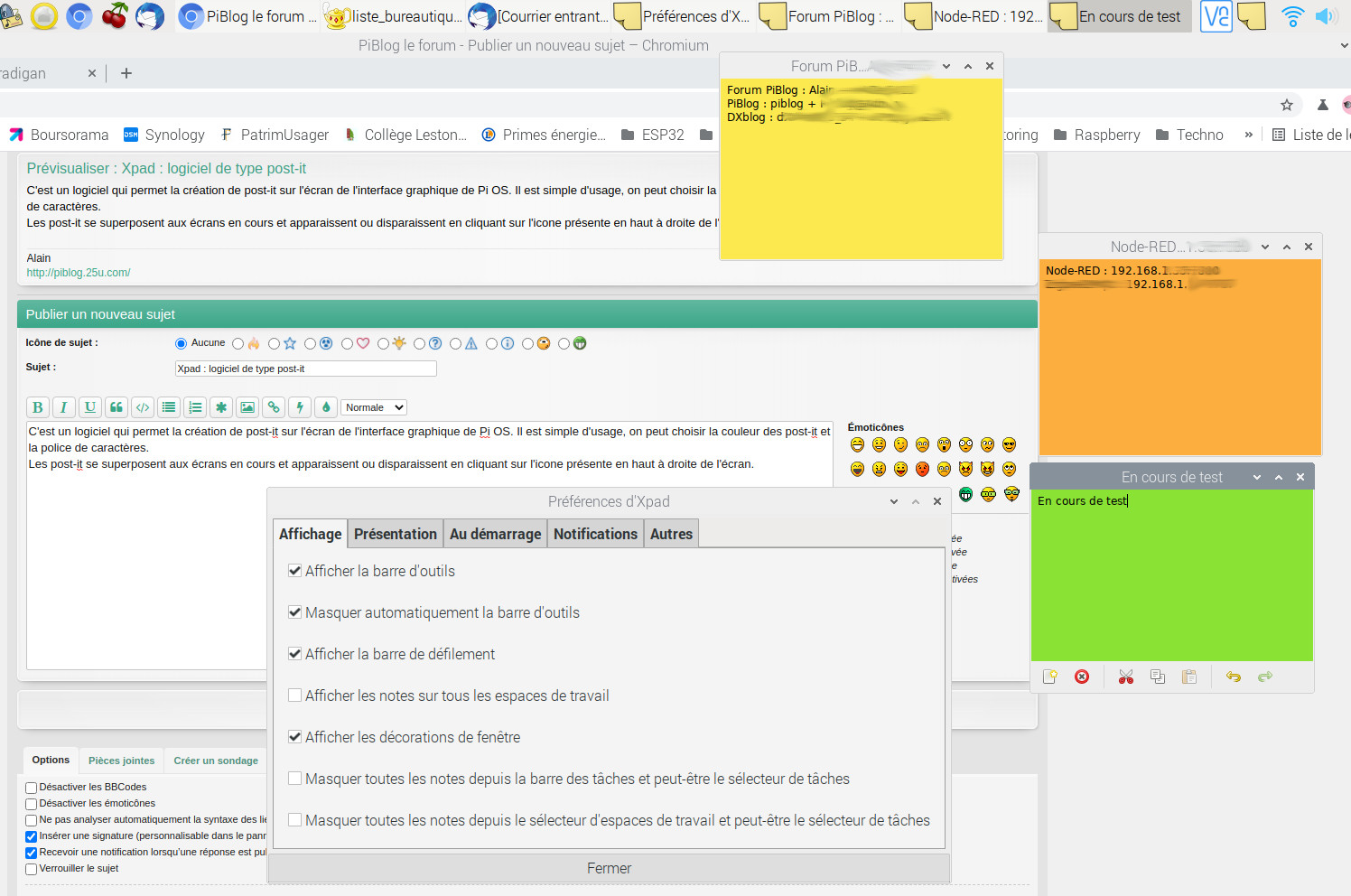1351x896 pixels.
Task: Insert a quote block in editor
Action: (116, 407)
